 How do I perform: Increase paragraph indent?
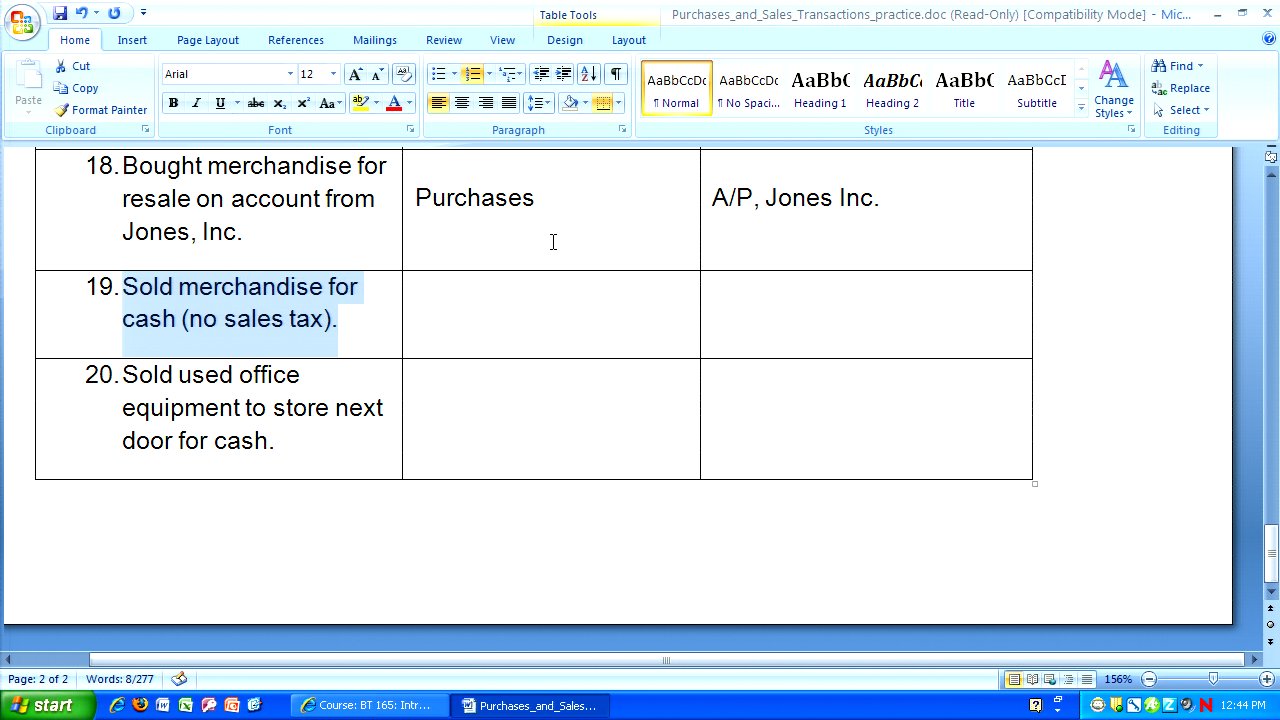564,74
